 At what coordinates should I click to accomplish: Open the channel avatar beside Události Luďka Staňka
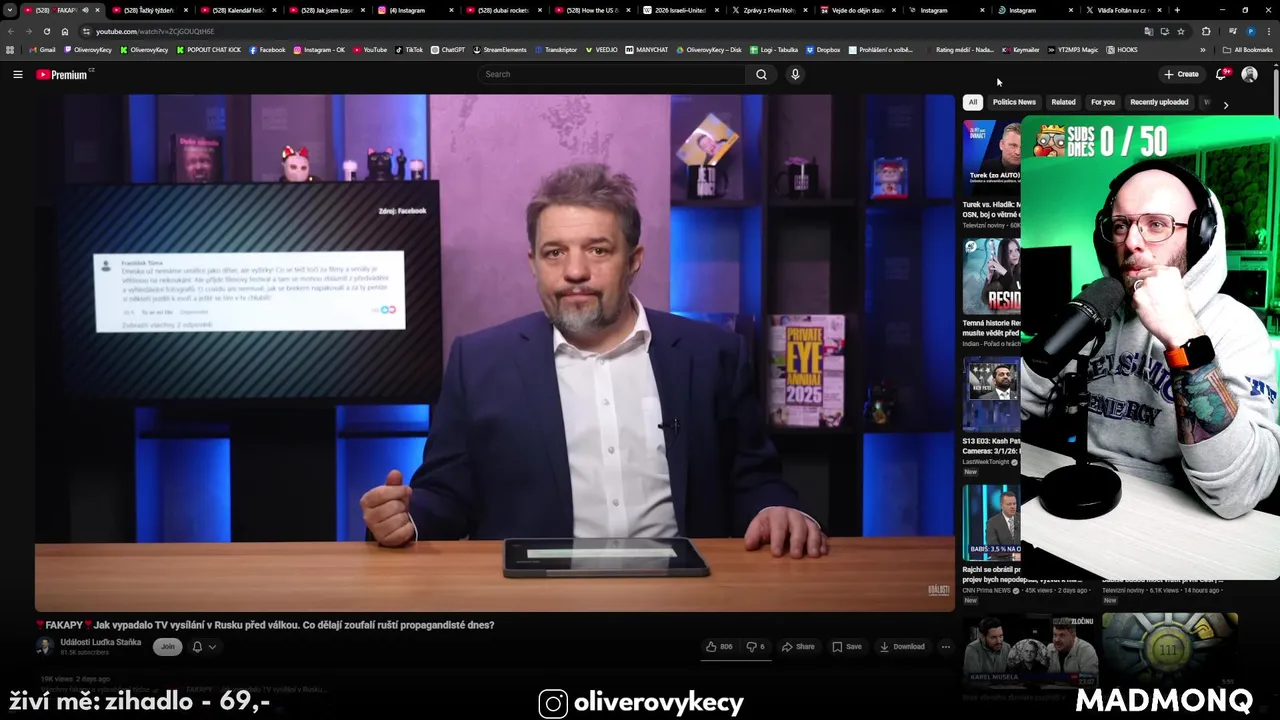coord(44,647)
